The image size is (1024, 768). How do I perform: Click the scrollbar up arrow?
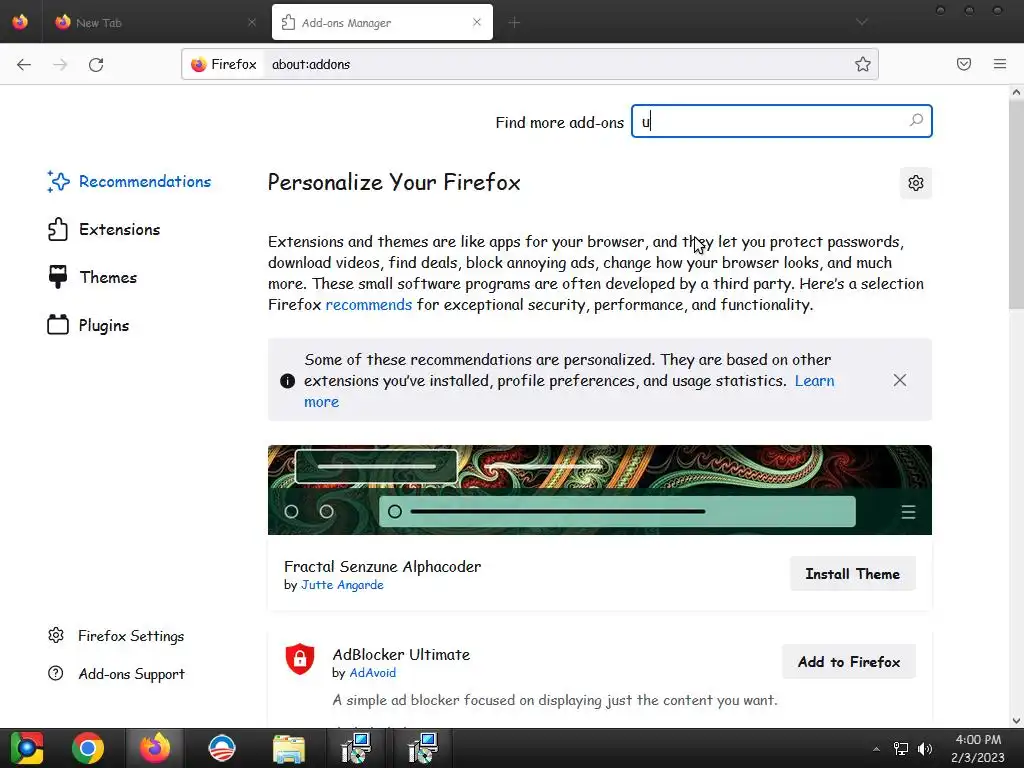(x=1016, y=92)
